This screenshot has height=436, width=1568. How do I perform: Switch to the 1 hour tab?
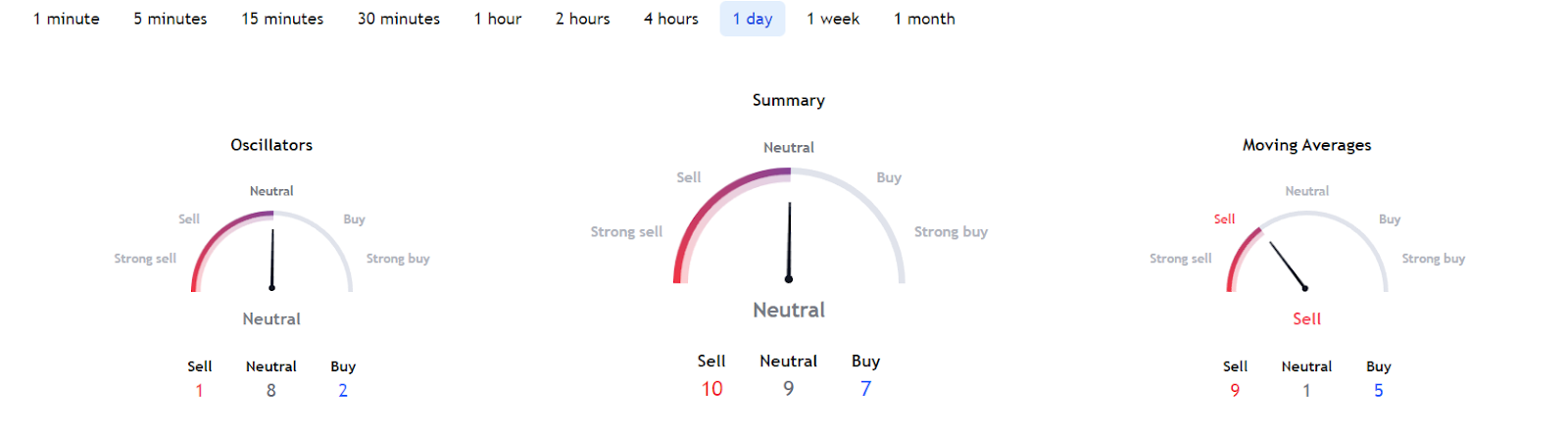pyautogui.click(x=498, y=19)
